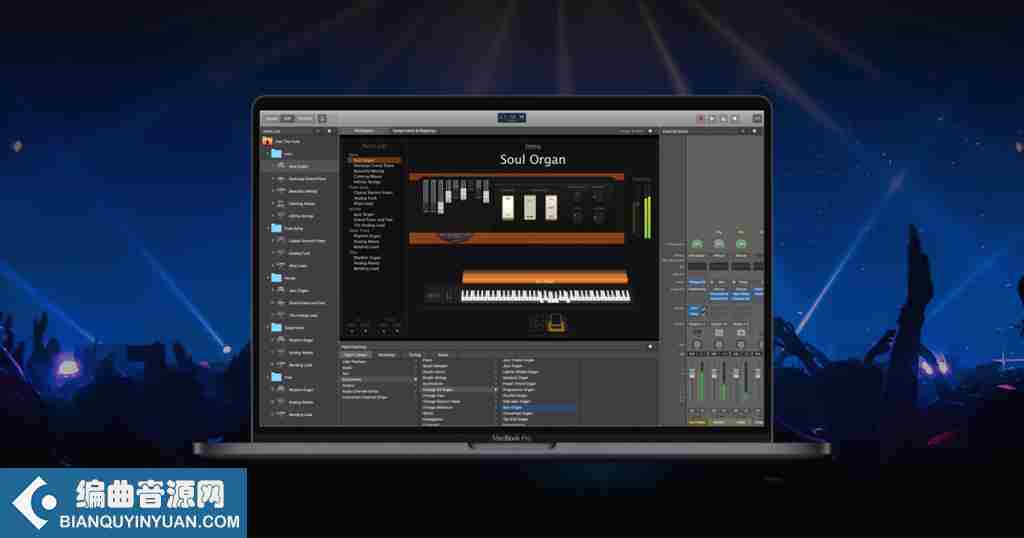This screenshot has height=538, width=1024.
Task: Click the full-screen icon beside Perform
Action: [322, 118]
